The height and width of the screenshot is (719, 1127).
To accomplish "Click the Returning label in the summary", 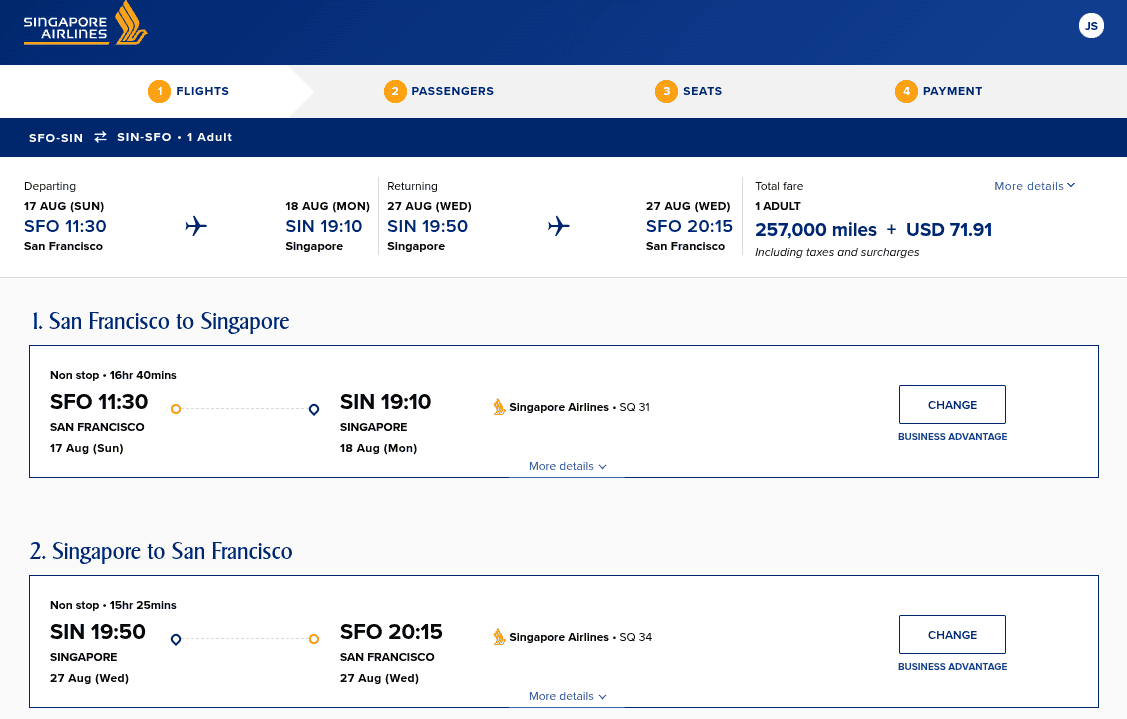I will coord(412,186).
